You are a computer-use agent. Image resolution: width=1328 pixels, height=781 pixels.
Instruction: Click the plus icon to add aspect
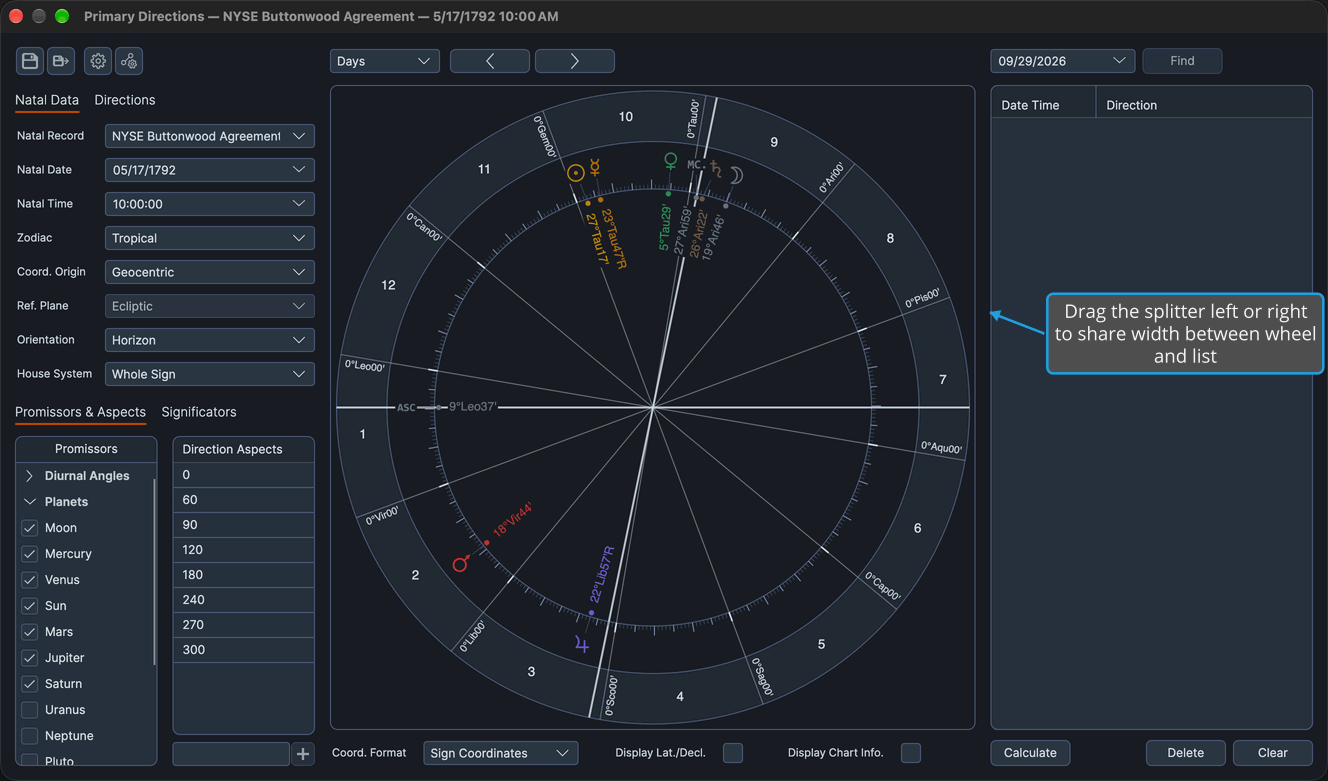point(303,754)
